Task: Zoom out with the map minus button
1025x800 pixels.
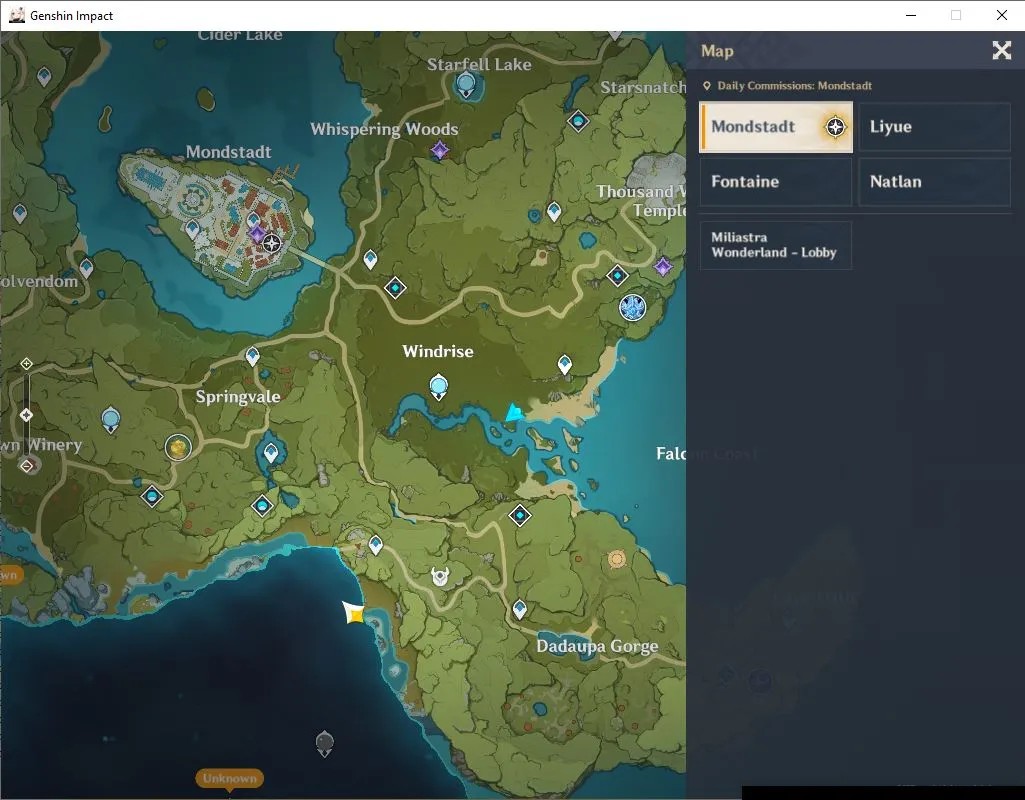Action: pos(26,466)
